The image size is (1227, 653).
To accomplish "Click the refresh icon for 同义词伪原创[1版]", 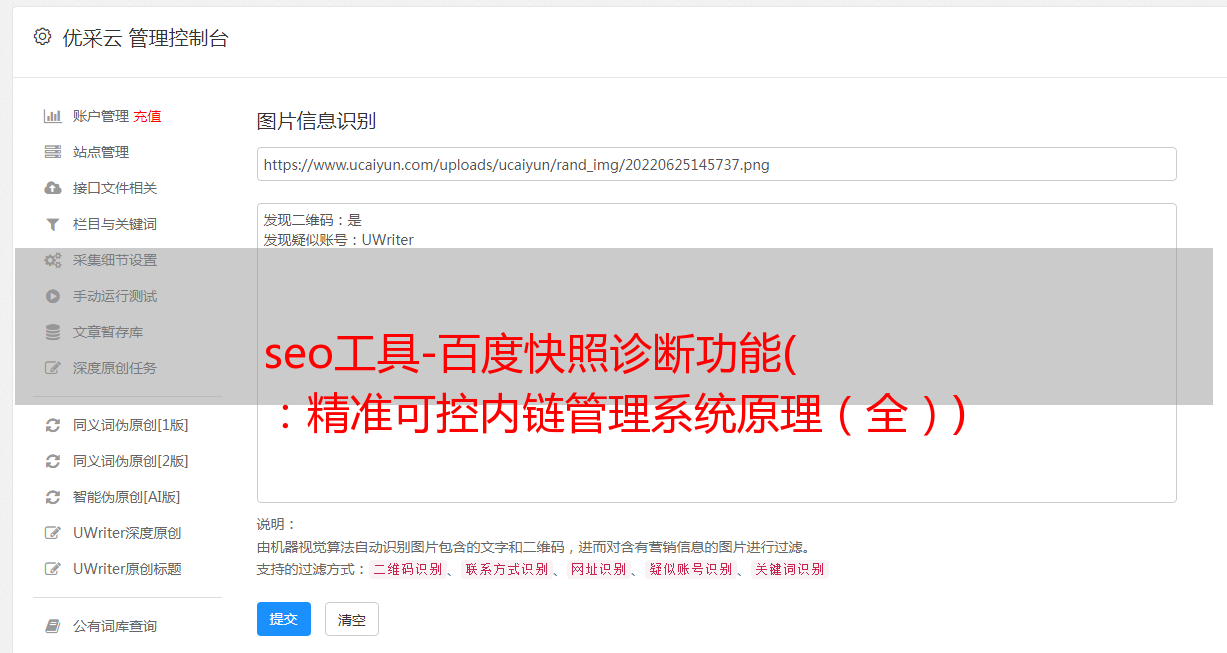I will tap(53, 425).
